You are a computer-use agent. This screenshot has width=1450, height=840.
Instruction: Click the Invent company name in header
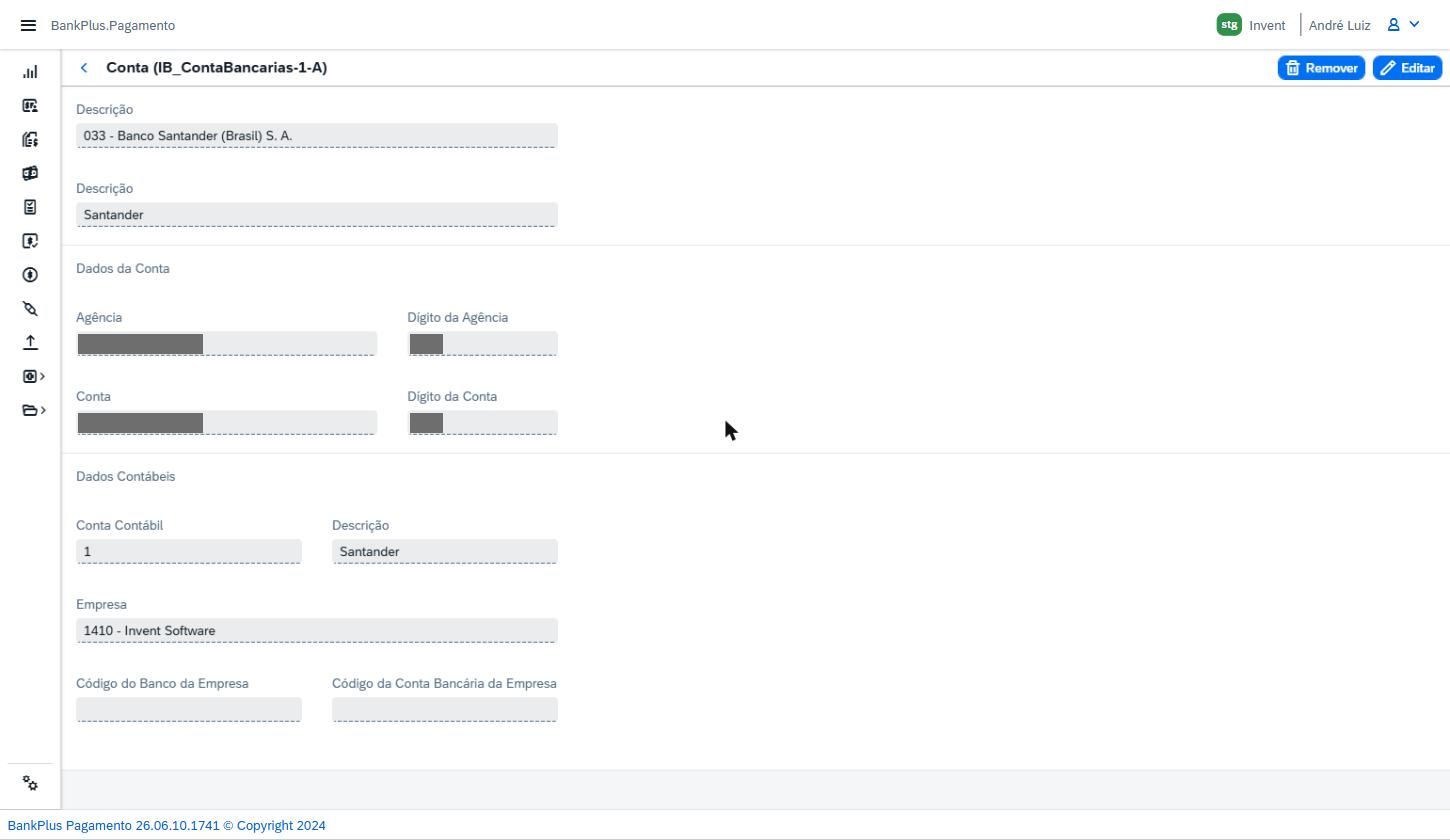pyautogui.click(x=1267, y=25)
